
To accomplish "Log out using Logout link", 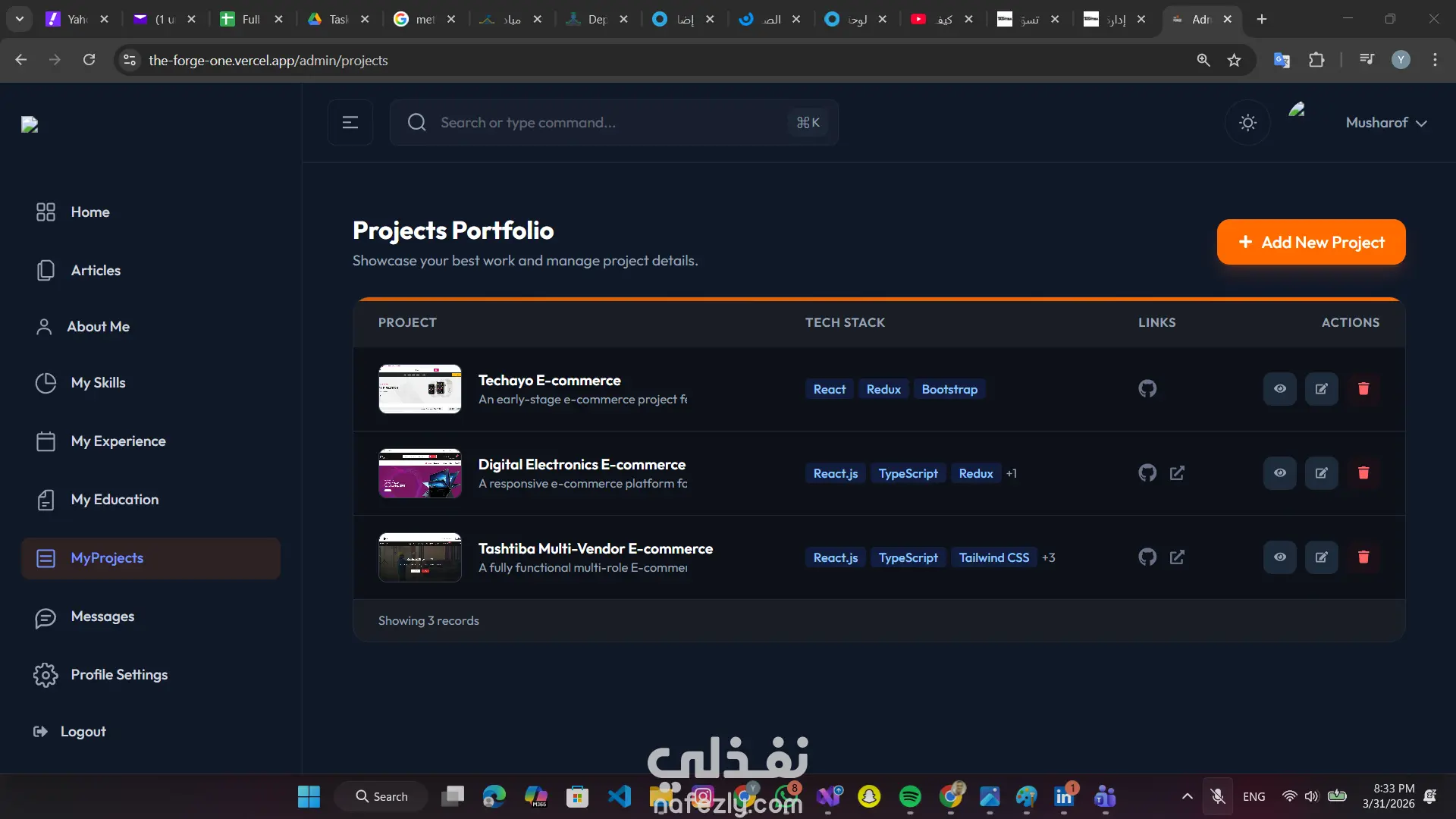I will click(x=83, y=732).
